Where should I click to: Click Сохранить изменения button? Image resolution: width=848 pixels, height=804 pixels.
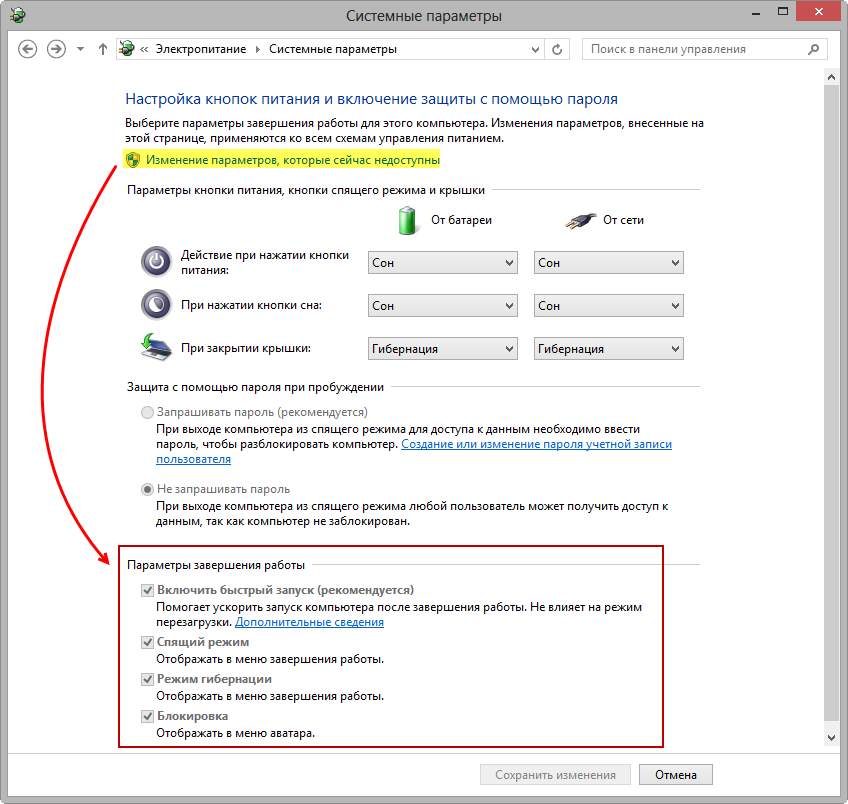point(555,775)
